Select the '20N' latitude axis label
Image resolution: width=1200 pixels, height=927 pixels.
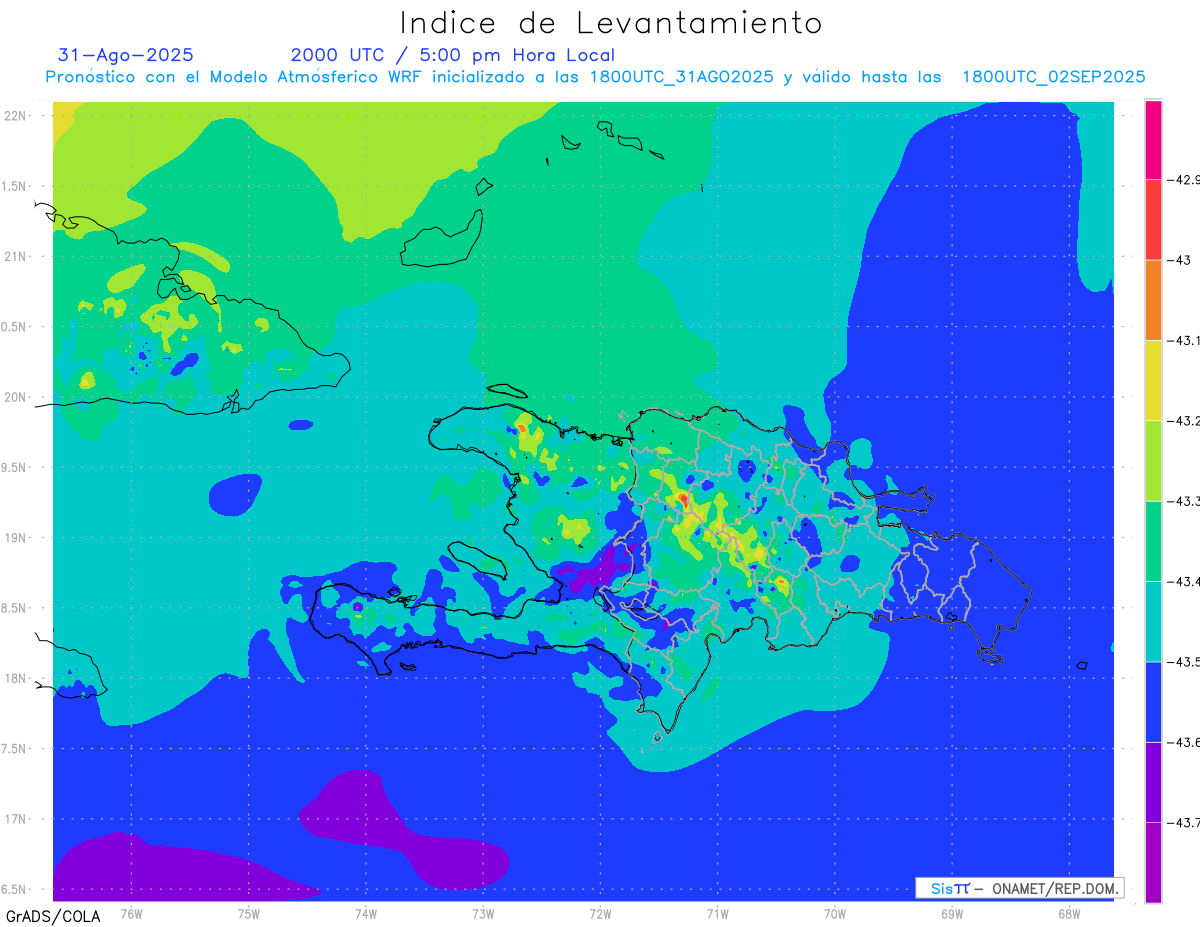[x=17, y=397]
